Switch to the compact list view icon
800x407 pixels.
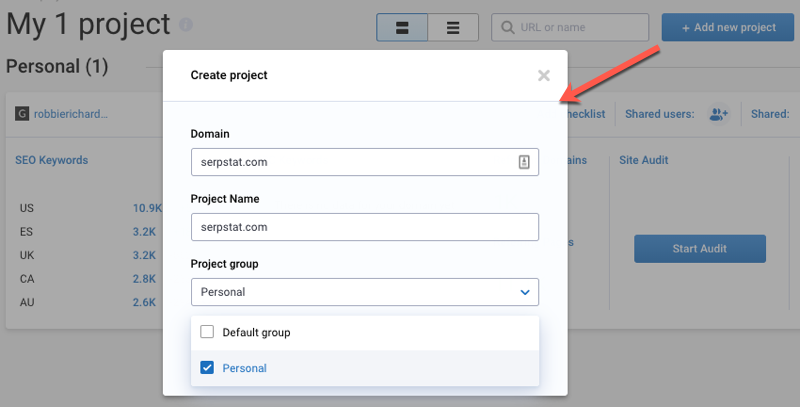[453, 28]
